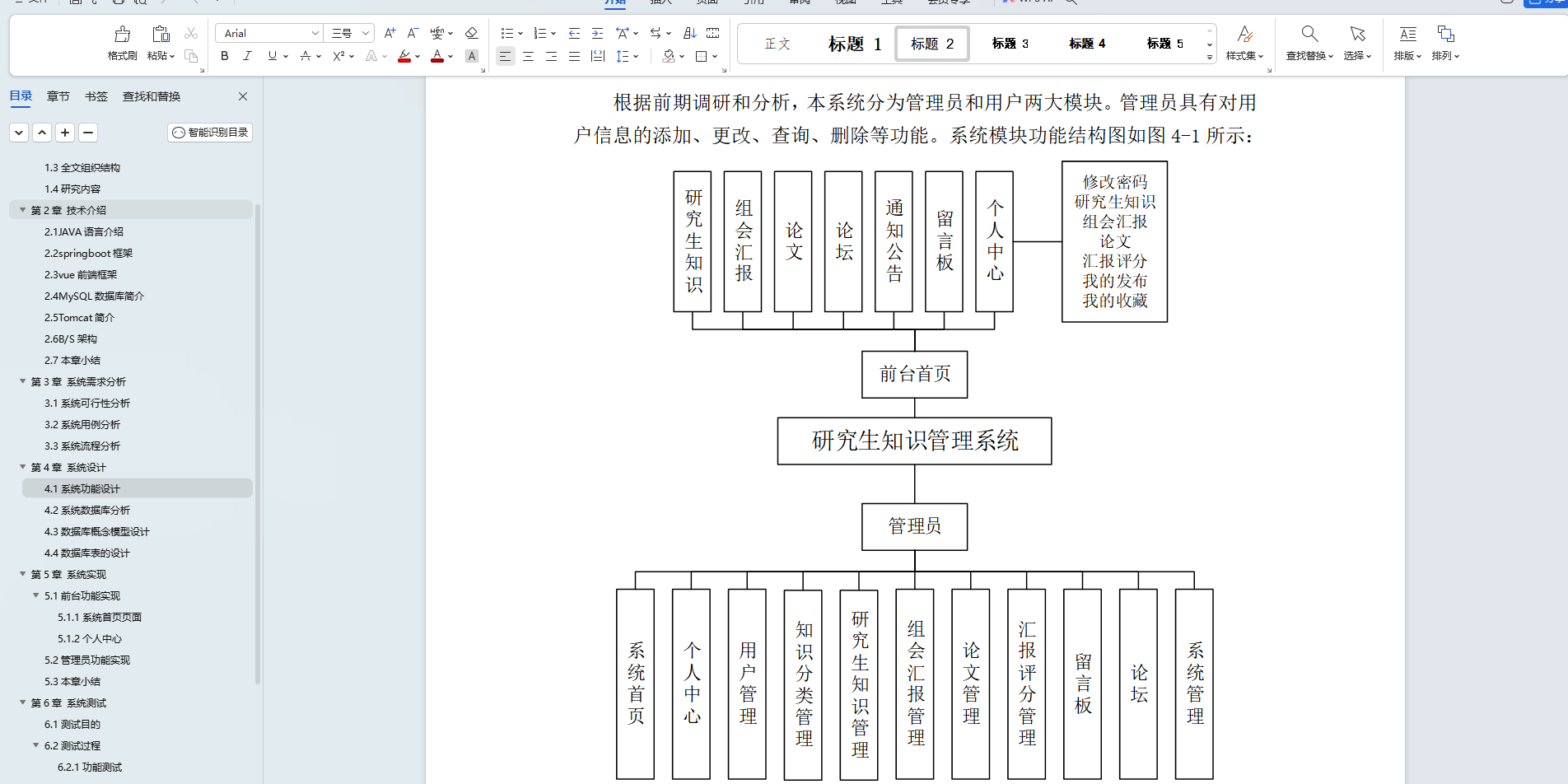Open the font size 三号 dropdown
This screenshot has width=1568, height=784.
(x=365, y=33)
